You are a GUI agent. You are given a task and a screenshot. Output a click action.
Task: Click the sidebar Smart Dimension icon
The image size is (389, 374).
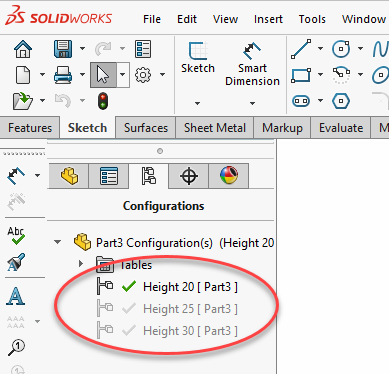pos(16,176)
